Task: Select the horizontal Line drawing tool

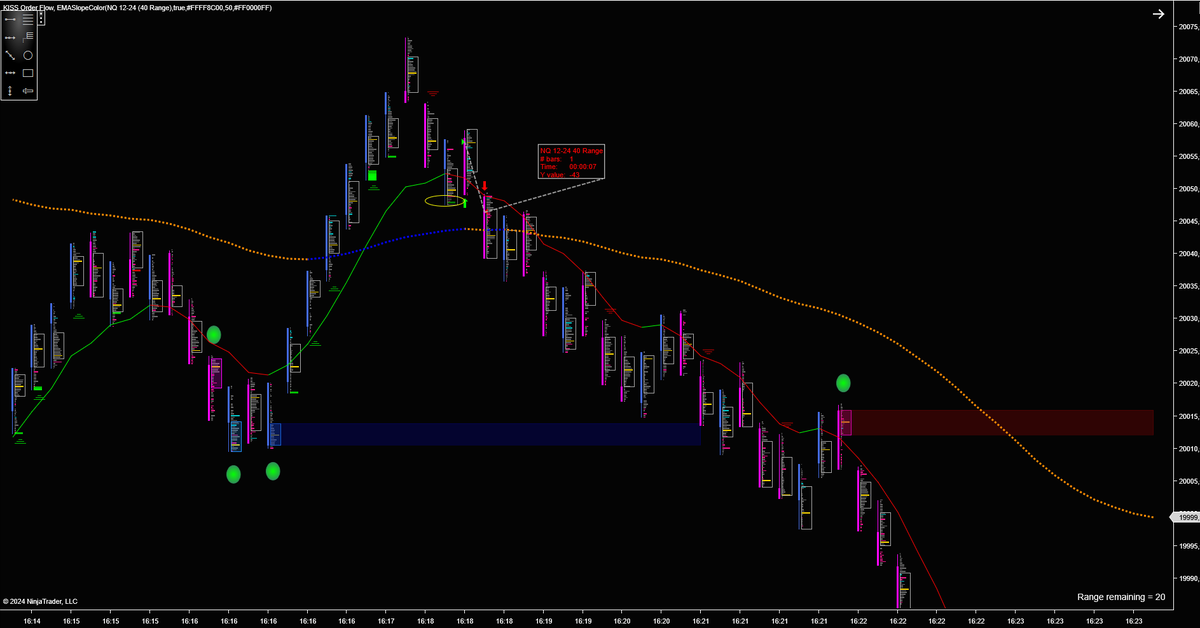Action: 10,19
